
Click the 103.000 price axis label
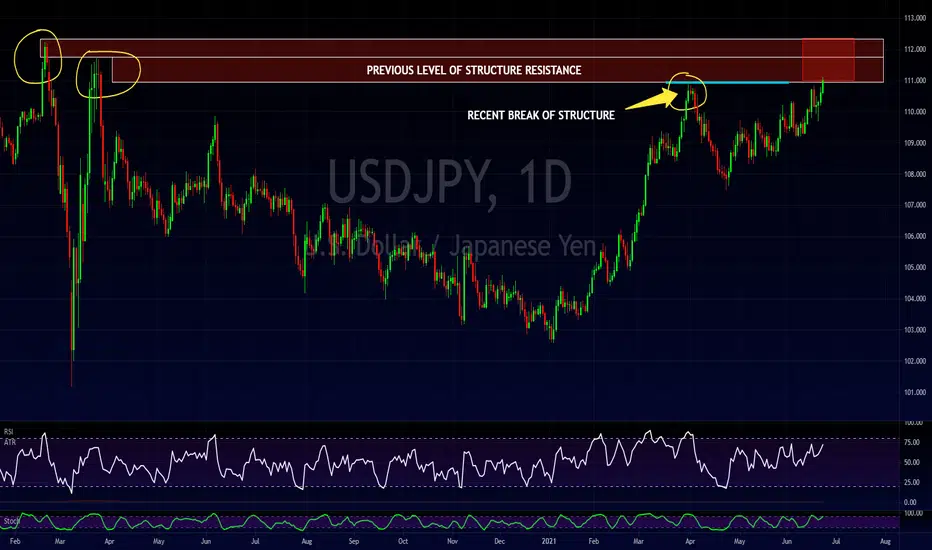tap(915, 330)
